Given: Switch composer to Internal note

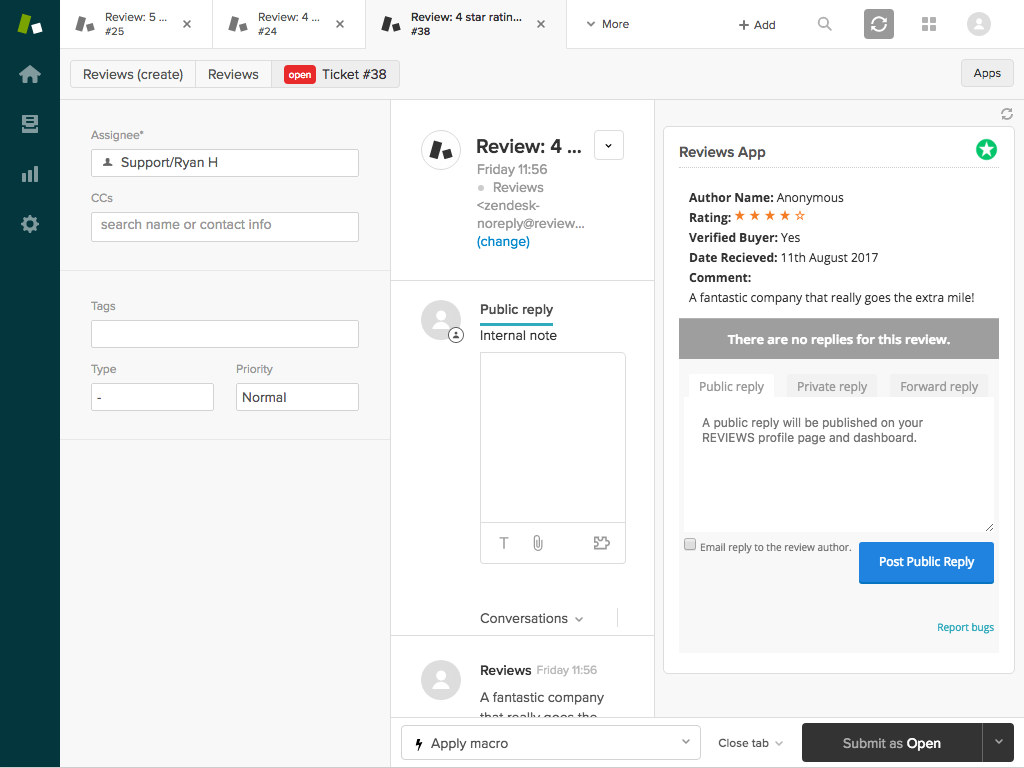Looking at the screenshot, I should point(518,335).
